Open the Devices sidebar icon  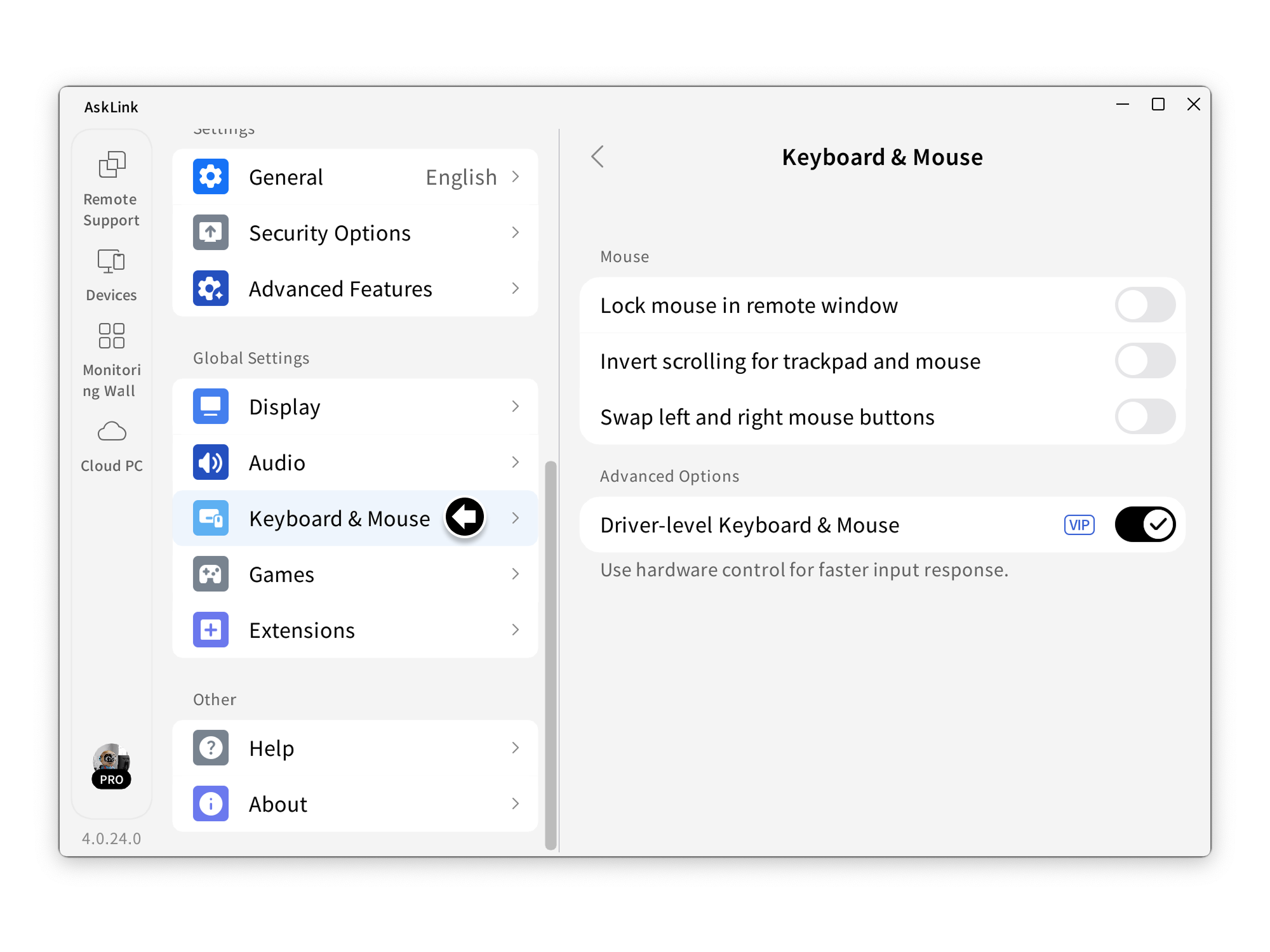111,261
